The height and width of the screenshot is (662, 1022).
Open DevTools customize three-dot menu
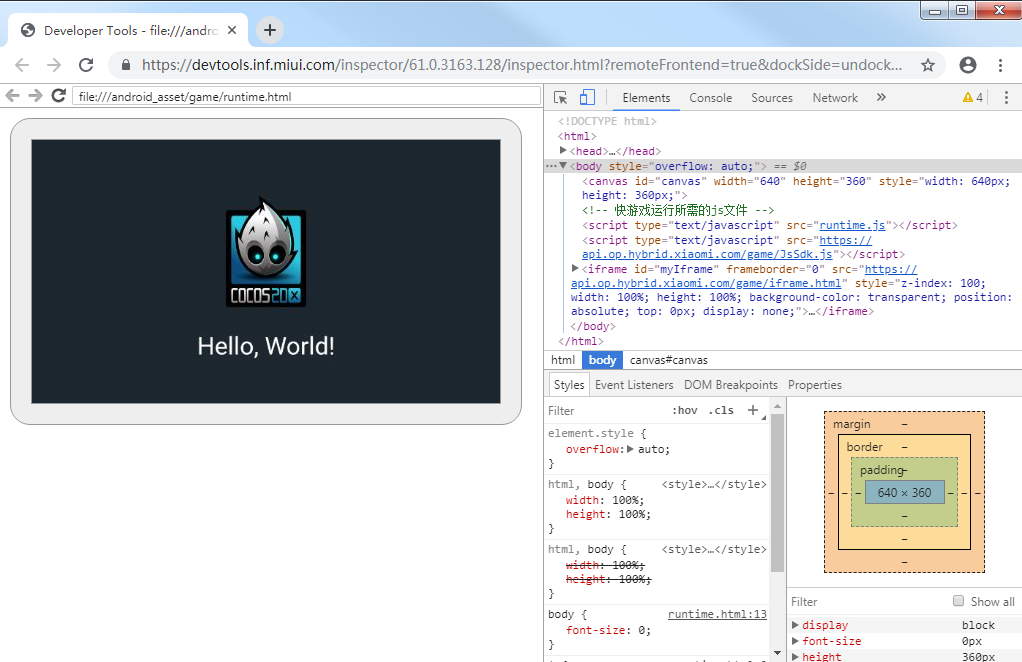point(1006,98)
